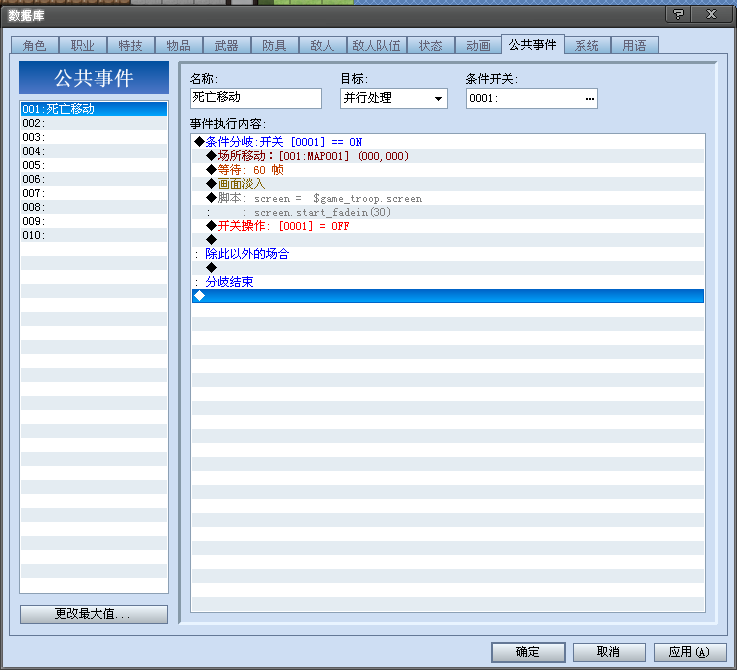The height and width of the screenshot is (670, 737).
Task: Select the 除此以外的场合 line
Action: tap(448, 254)
